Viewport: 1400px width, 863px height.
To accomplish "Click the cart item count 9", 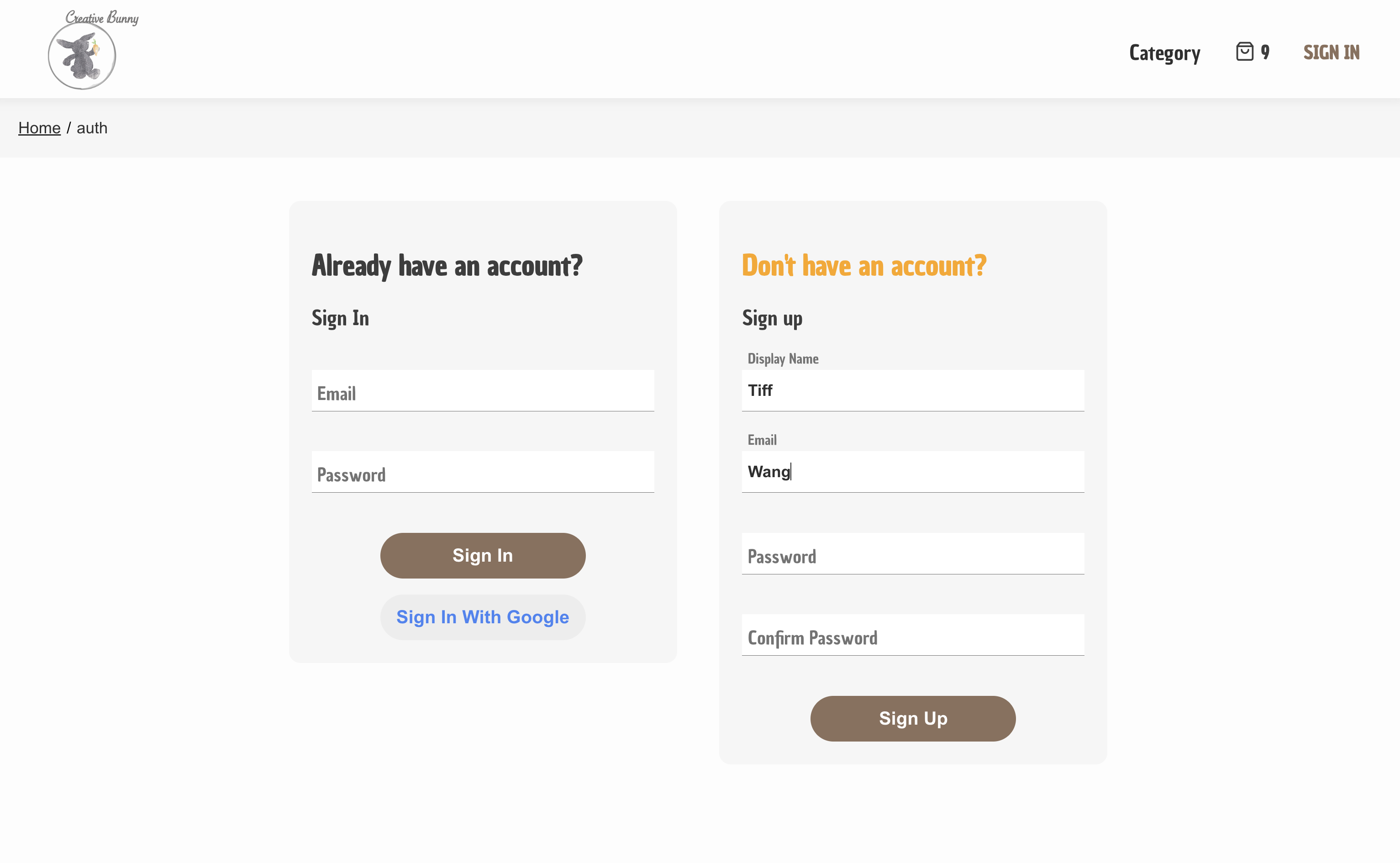I will tap(1265, 52).
